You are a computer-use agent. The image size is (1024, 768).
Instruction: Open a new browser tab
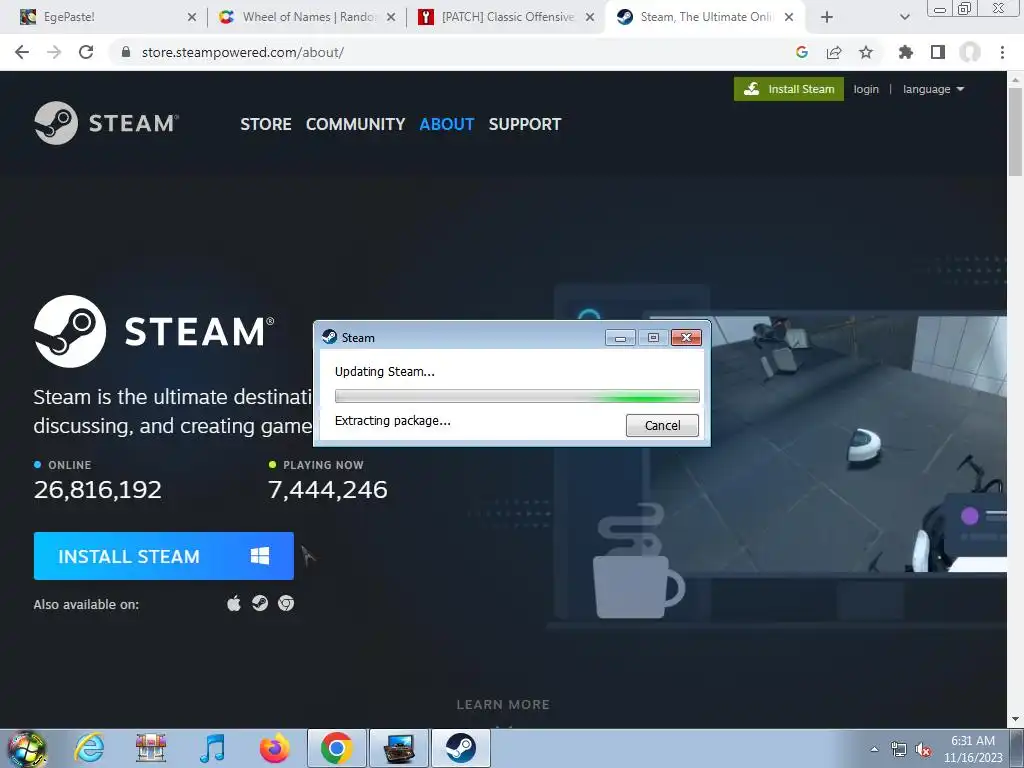[827, 18]
